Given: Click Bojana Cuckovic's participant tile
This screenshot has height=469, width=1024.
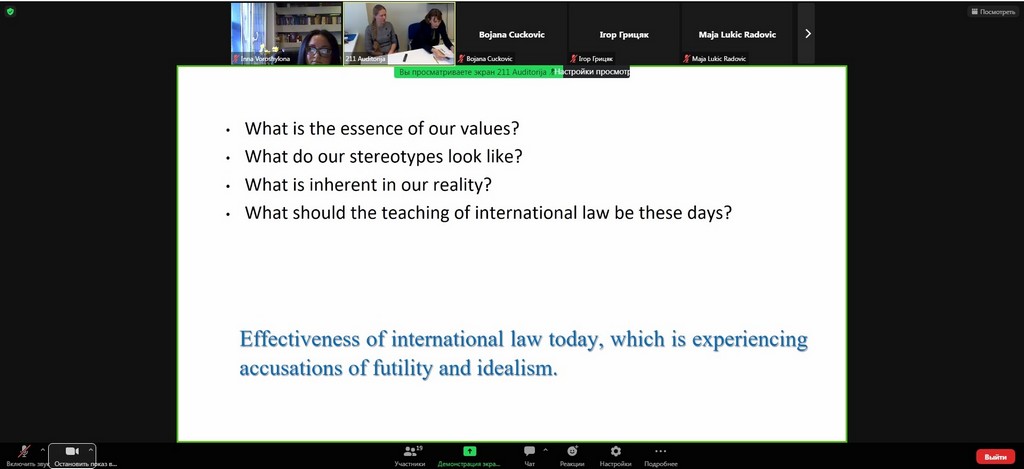Looking at the screenshot, I should [x=510, y=34].
